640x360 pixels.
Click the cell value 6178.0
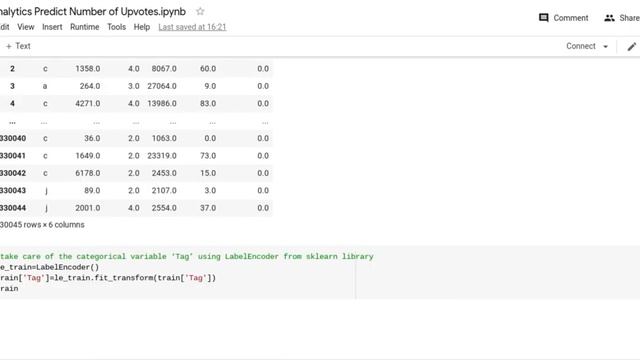point(88,173)
